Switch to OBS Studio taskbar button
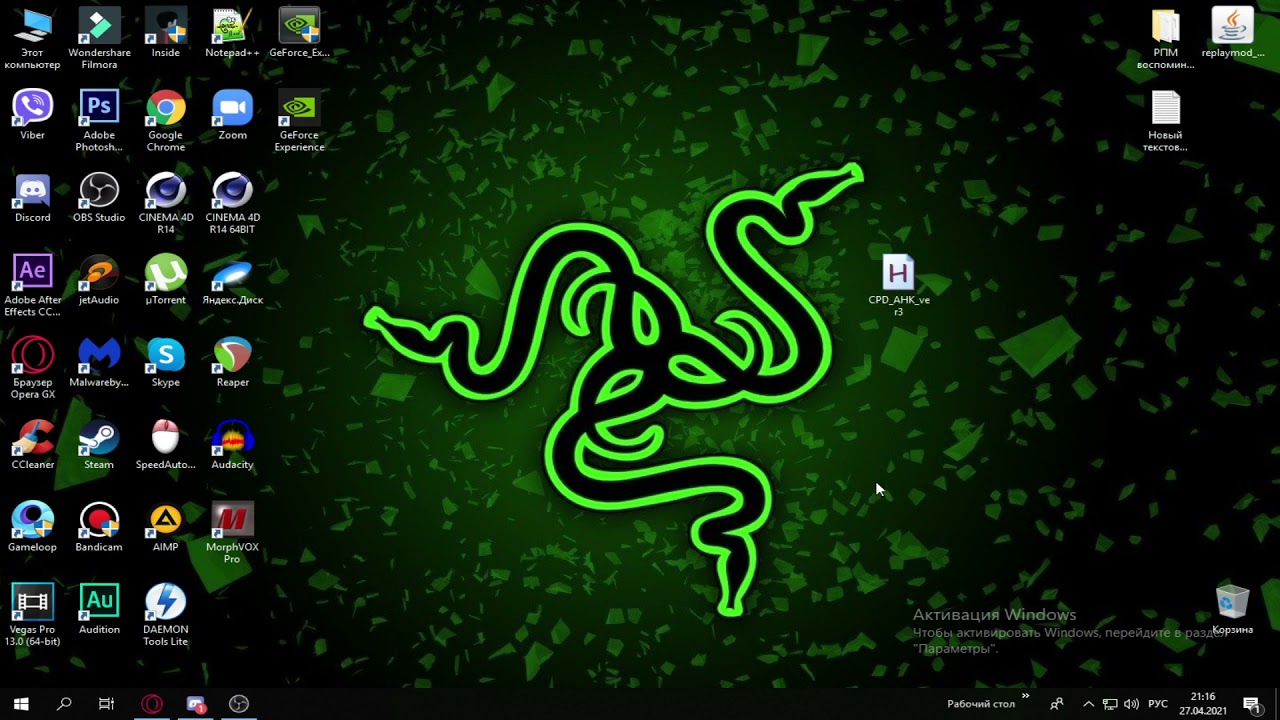Screen dimensions: 1280x720 [x=239, y=704]
